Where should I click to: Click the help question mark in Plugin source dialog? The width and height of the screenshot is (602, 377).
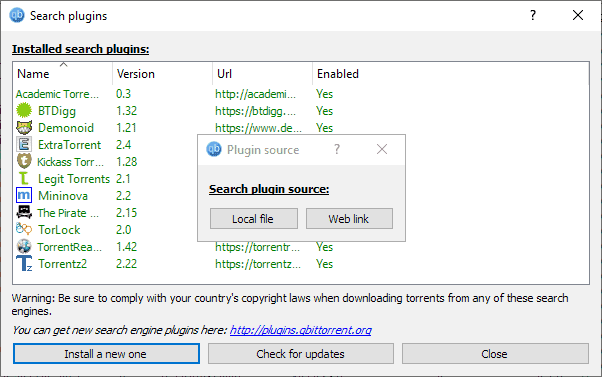coord(337,149)
